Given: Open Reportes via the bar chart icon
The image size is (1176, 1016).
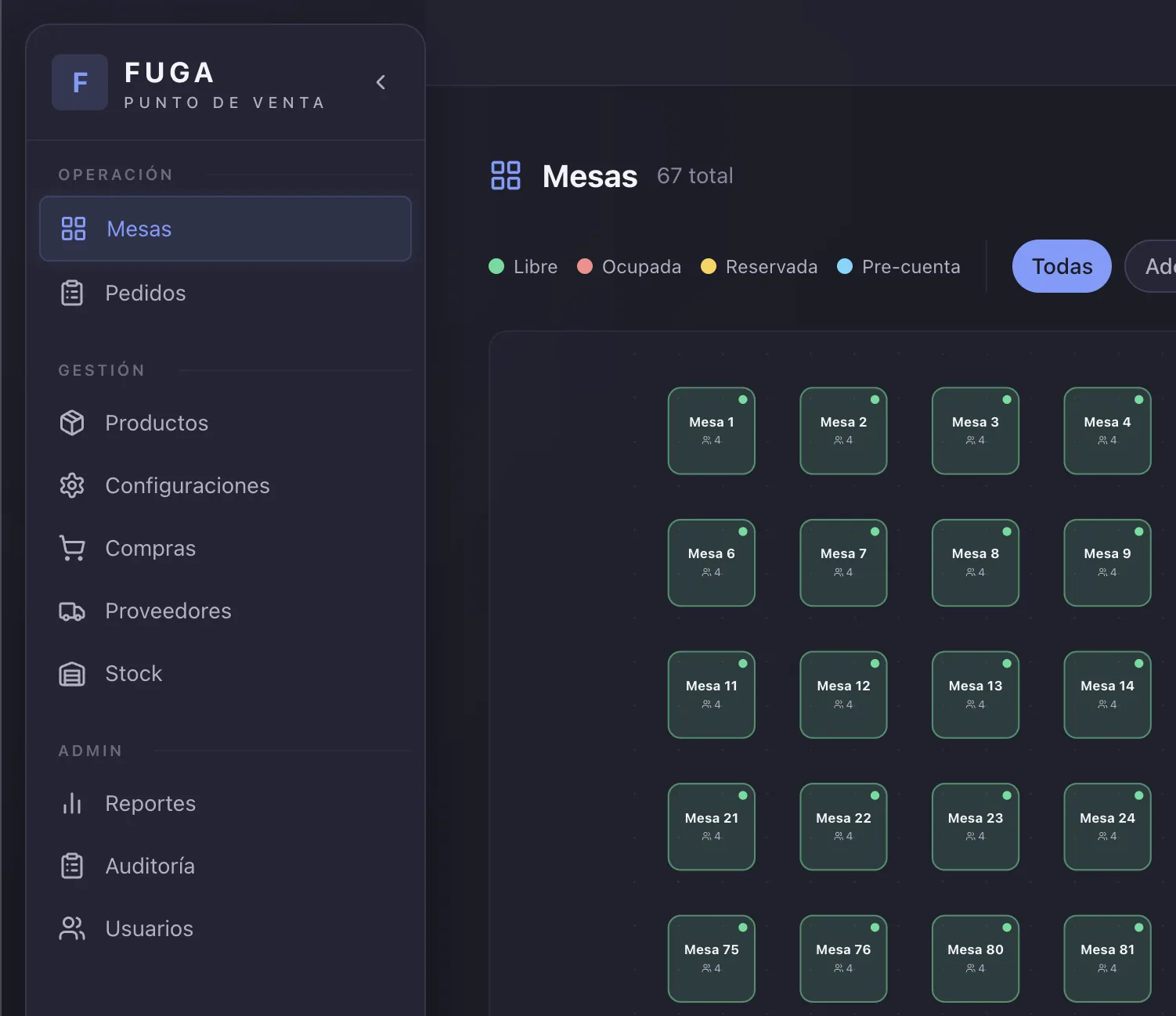Looking at the screenshot, I should [x=72, y=803].
